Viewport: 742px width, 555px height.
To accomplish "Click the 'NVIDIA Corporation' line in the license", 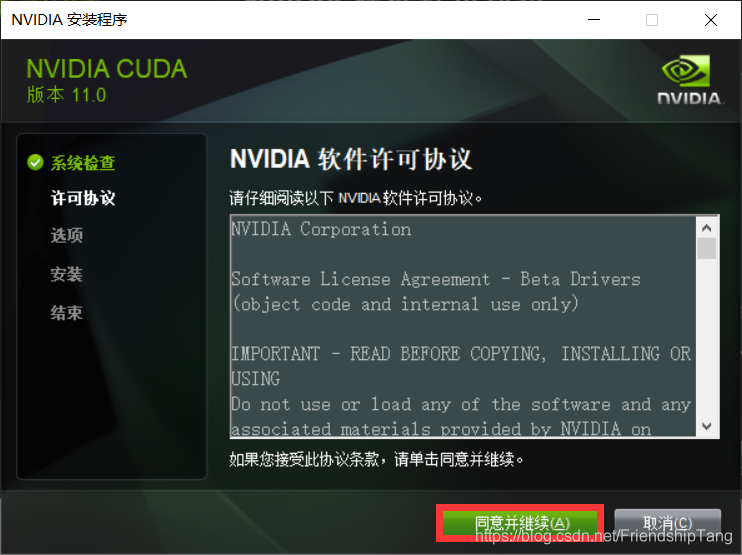I will click(321, 229).
